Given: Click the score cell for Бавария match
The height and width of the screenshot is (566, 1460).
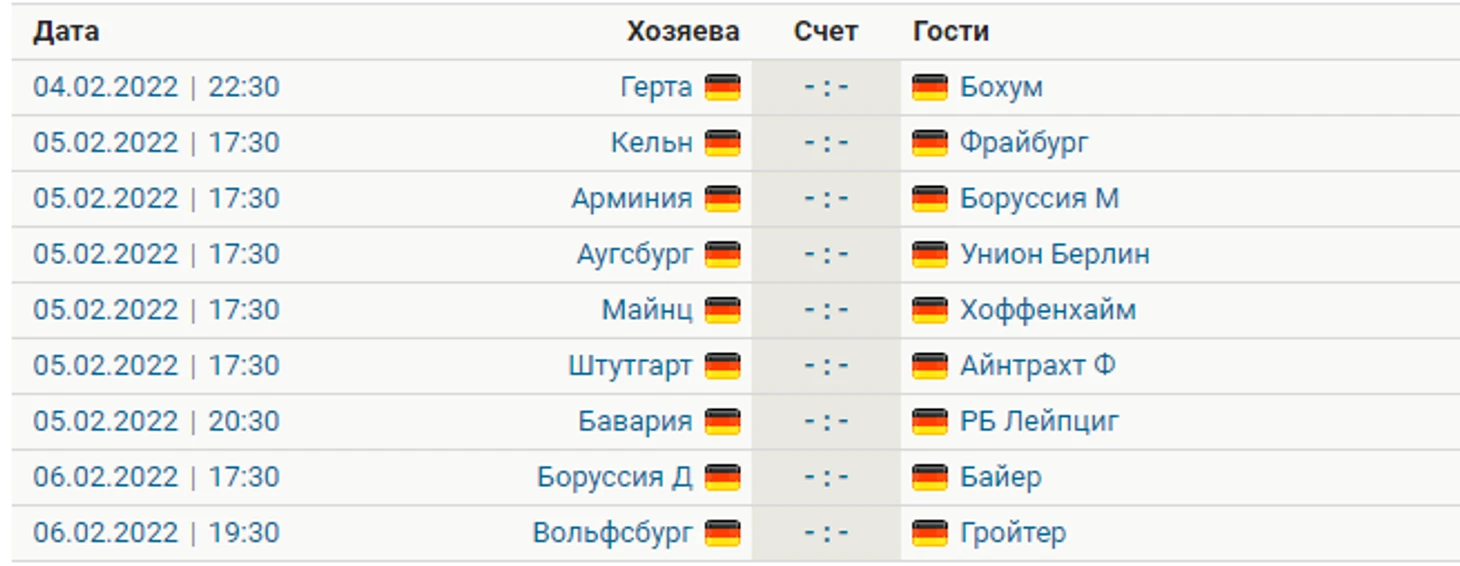Looking at the screenshot, I should coord(826,422).
